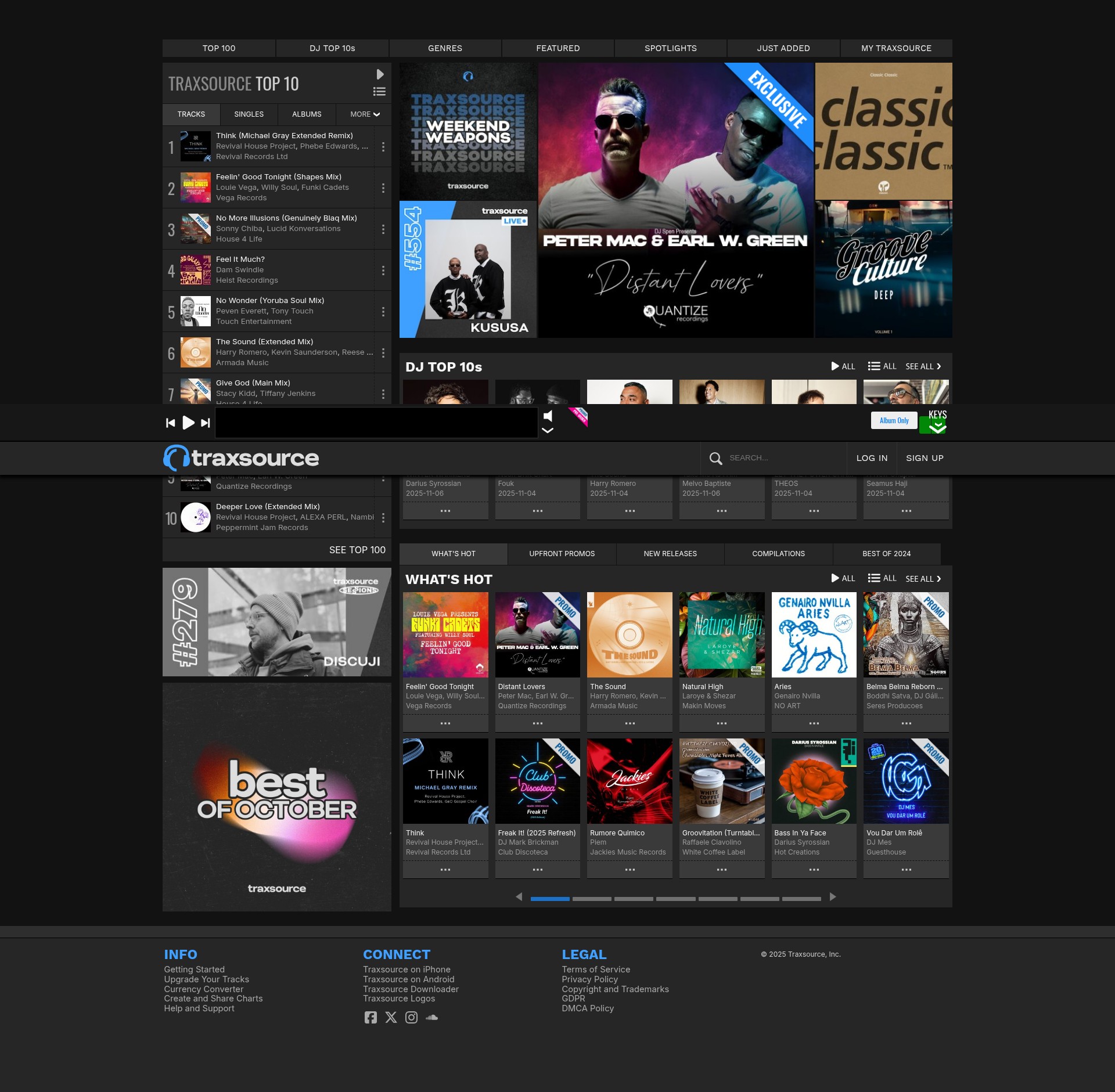Open the JUST ADDED menu
This screenshot has width=1115, height=1092.
783,48
